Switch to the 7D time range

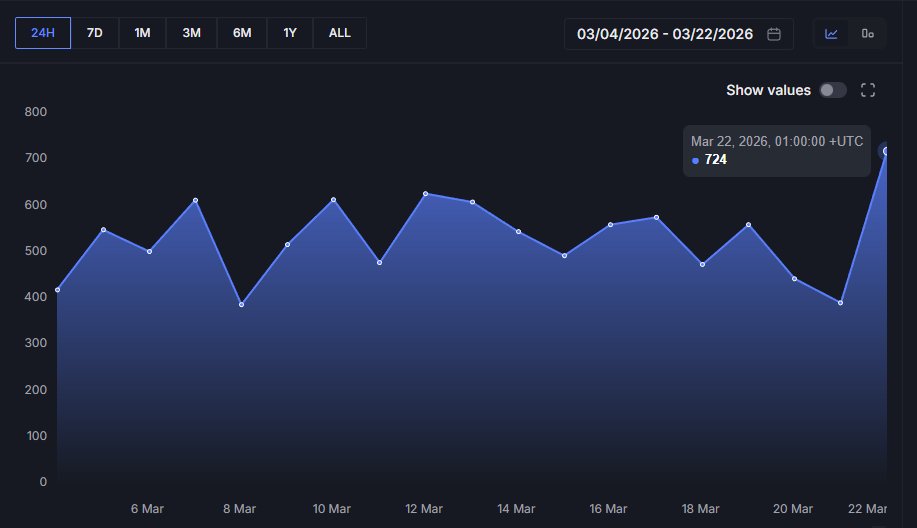pyautogui.click(x=95, y=33)
